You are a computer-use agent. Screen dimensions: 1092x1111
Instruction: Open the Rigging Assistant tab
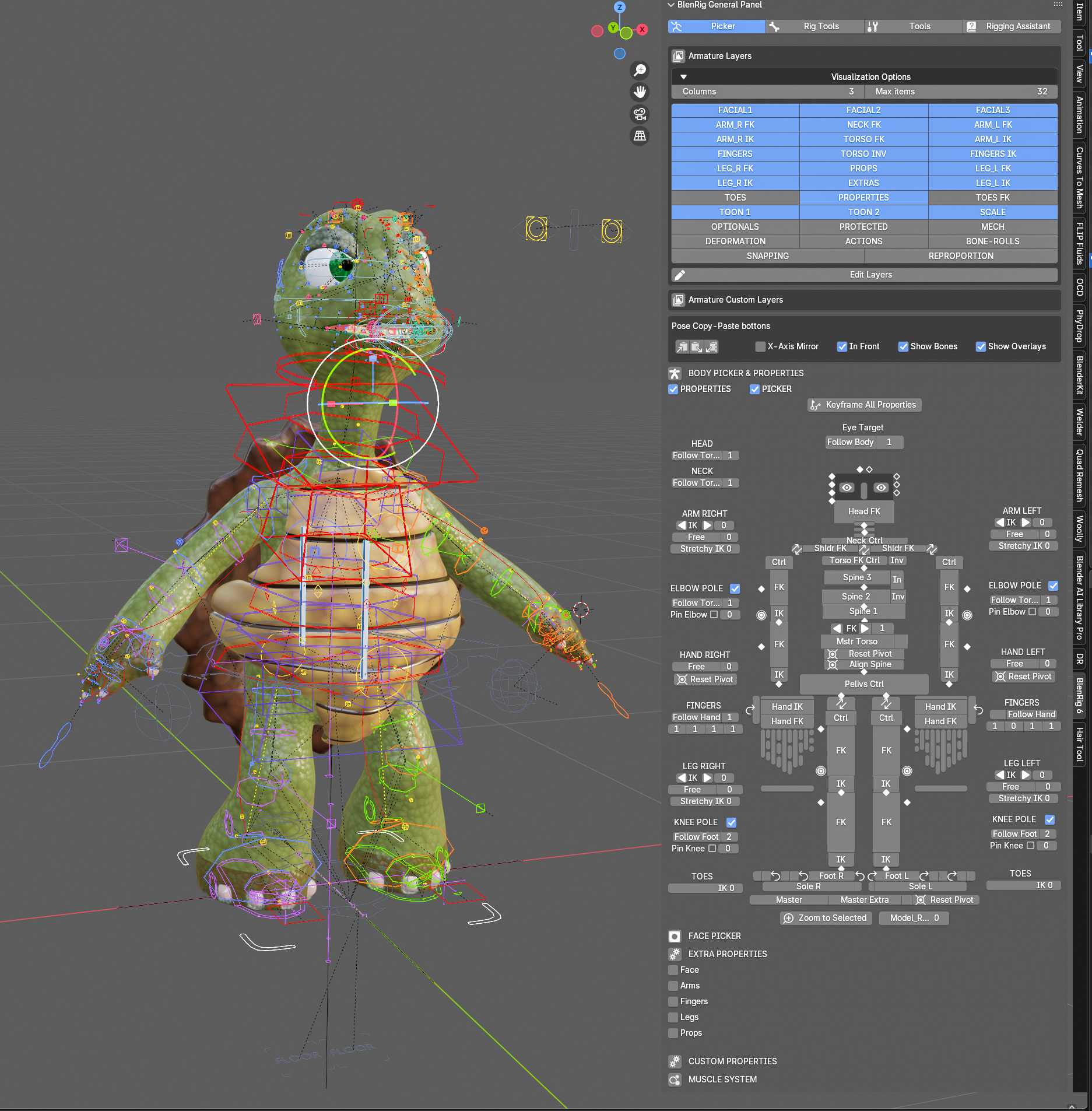click(1012, 26)
